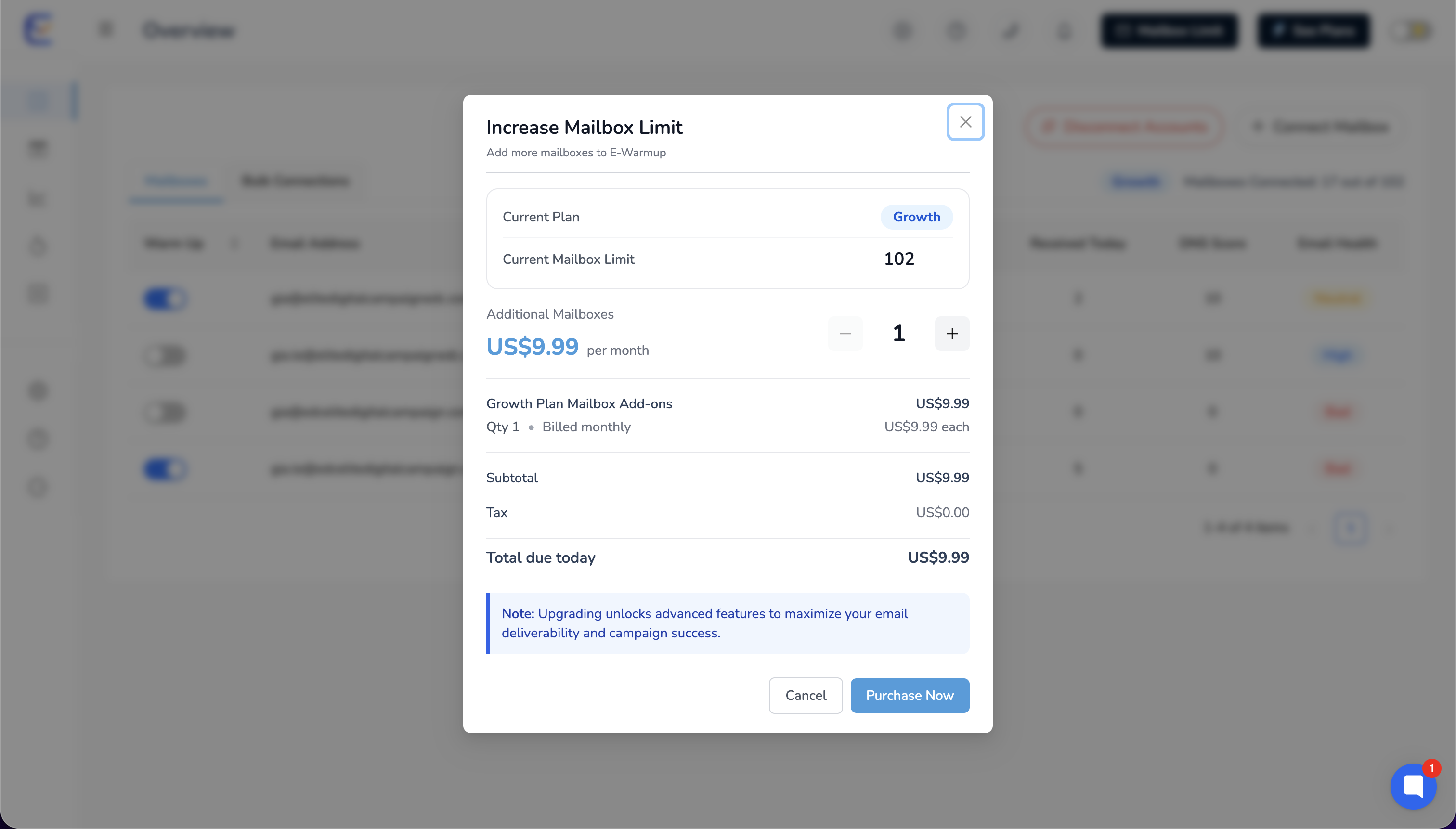Screen dimensions: 1456x829
Task: Open the chat support bubble
Action: pos(1413,786)
